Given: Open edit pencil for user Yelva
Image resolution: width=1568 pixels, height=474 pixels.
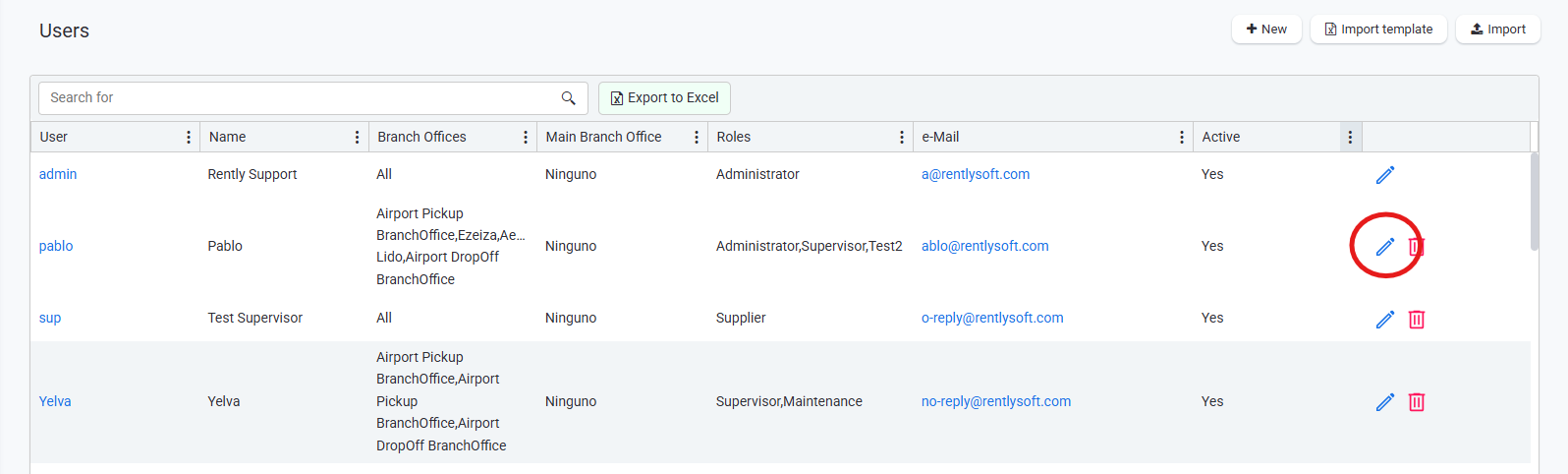Looking at the screenshot, I should coord(1385,401).
